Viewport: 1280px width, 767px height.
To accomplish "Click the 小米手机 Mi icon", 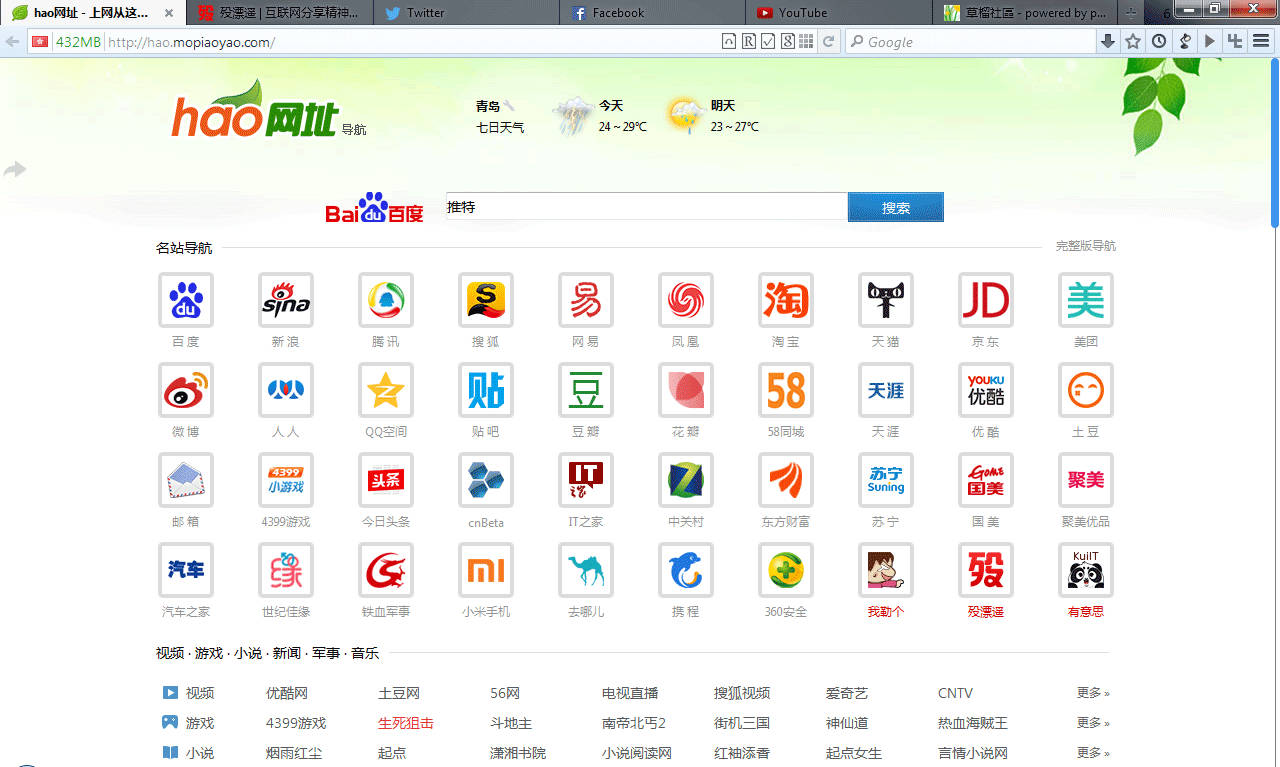I will [x=486, y=570].
